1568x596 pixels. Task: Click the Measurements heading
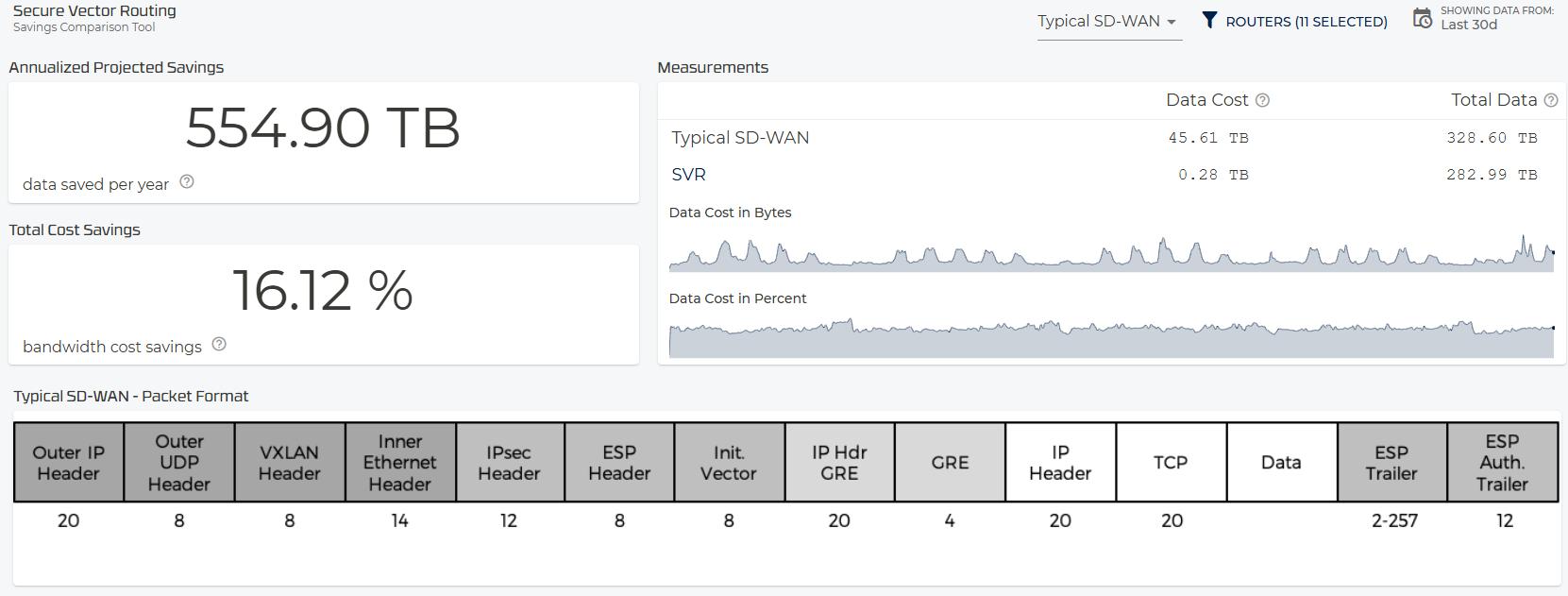713,68
